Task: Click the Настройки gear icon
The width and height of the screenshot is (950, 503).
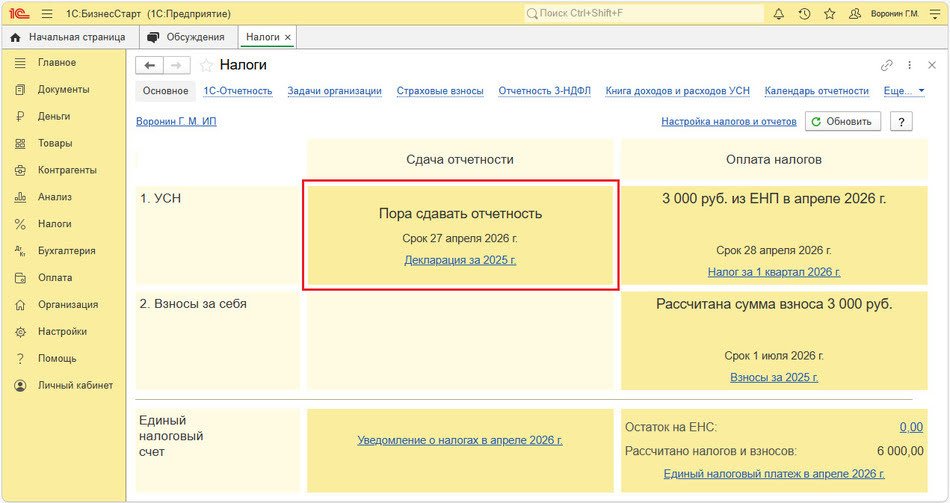Action: [20, 331]
